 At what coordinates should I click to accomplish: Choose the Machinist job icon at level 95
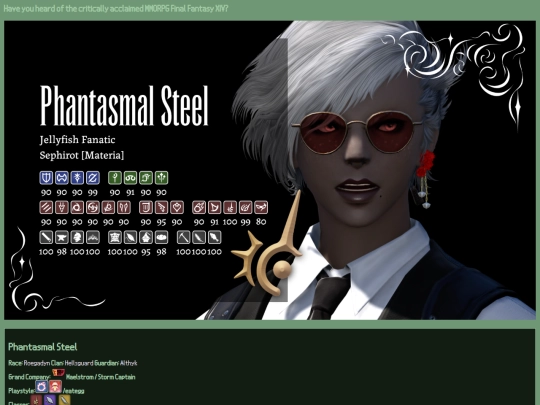click(161, 208)
